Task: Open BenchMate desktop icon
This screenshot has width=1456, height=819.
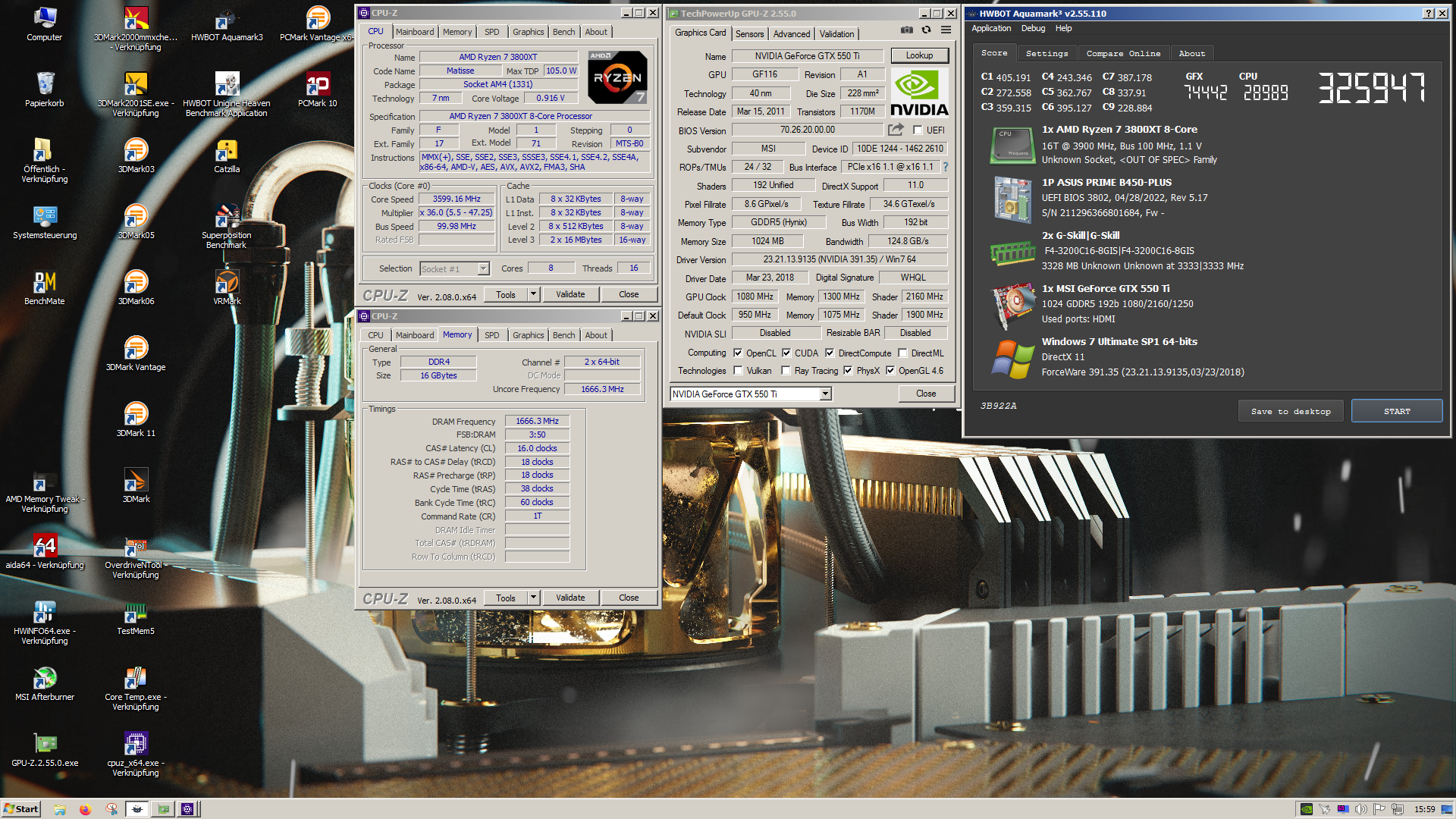Action: [45, 287]
